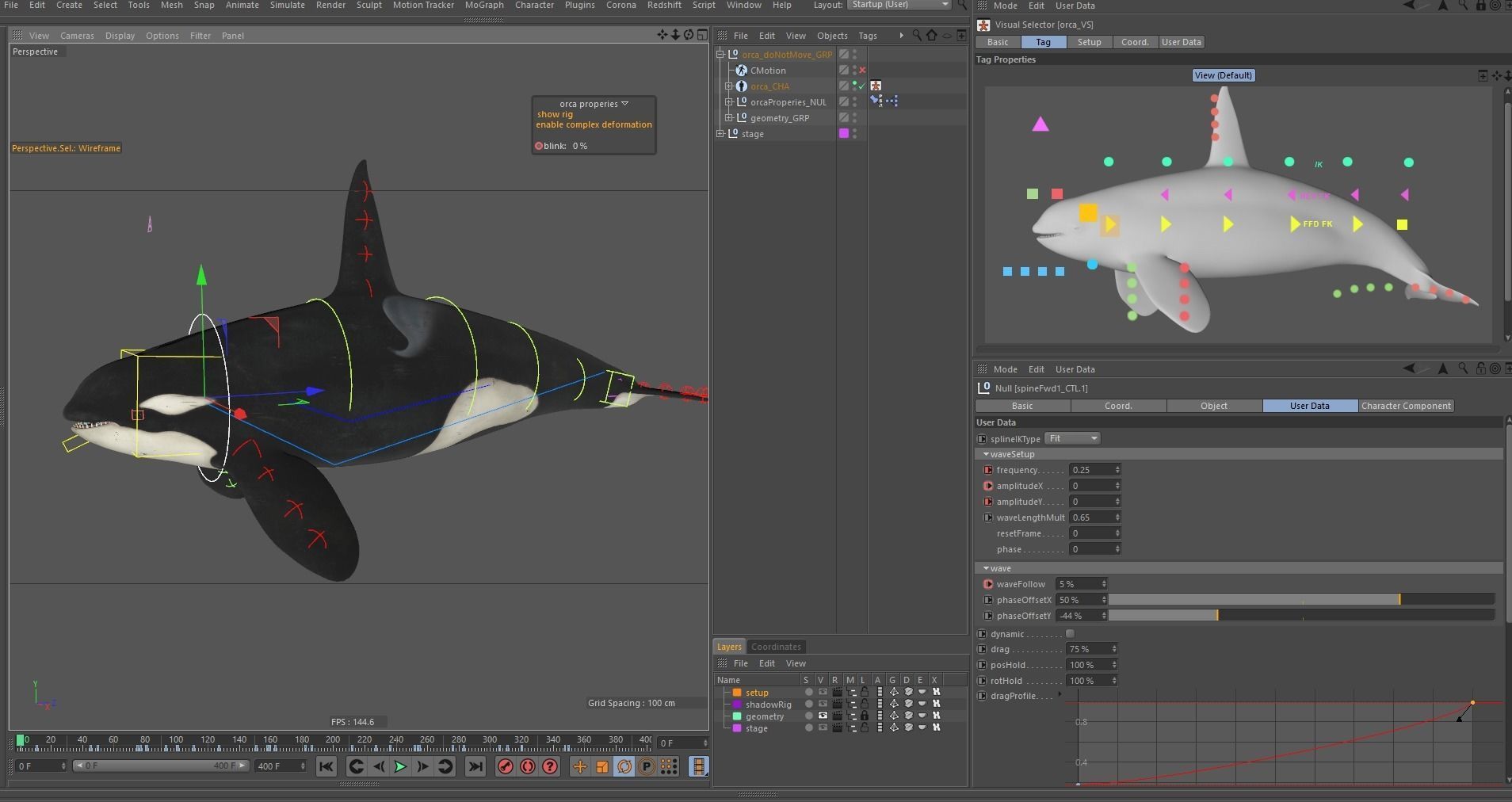Image resolution: width=1512 pixels, height=802 pixels.
Task: Open the splineIKType Fit dropdown
Action: [x=1072, y=438]
